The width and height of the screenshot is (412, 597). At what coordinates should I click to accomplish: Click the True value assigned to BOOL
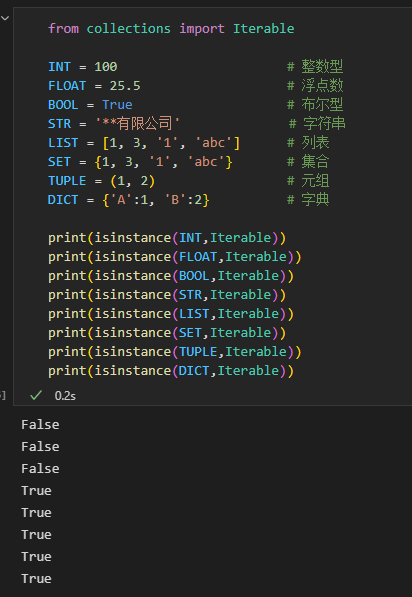117,105
